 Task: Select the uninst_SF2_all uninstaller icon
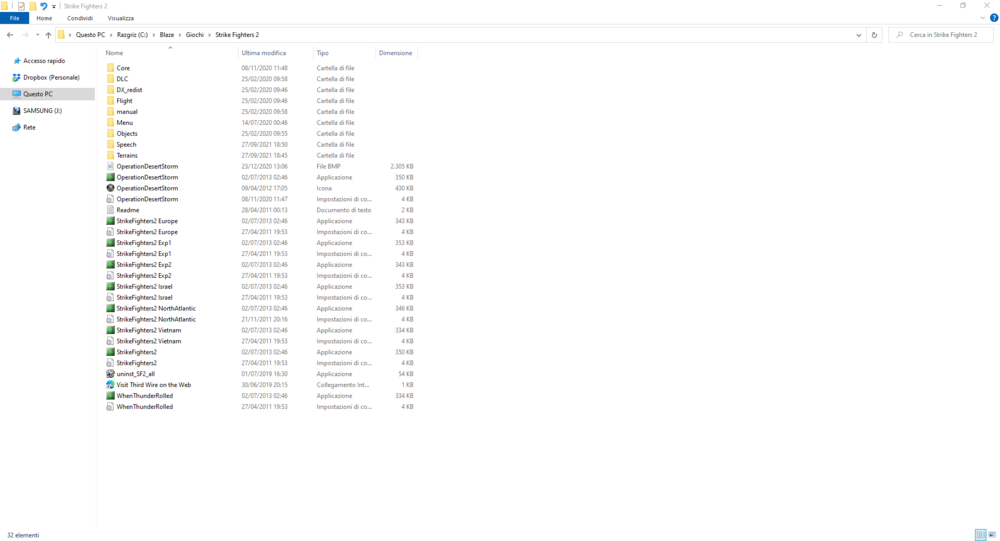(110, 374)
